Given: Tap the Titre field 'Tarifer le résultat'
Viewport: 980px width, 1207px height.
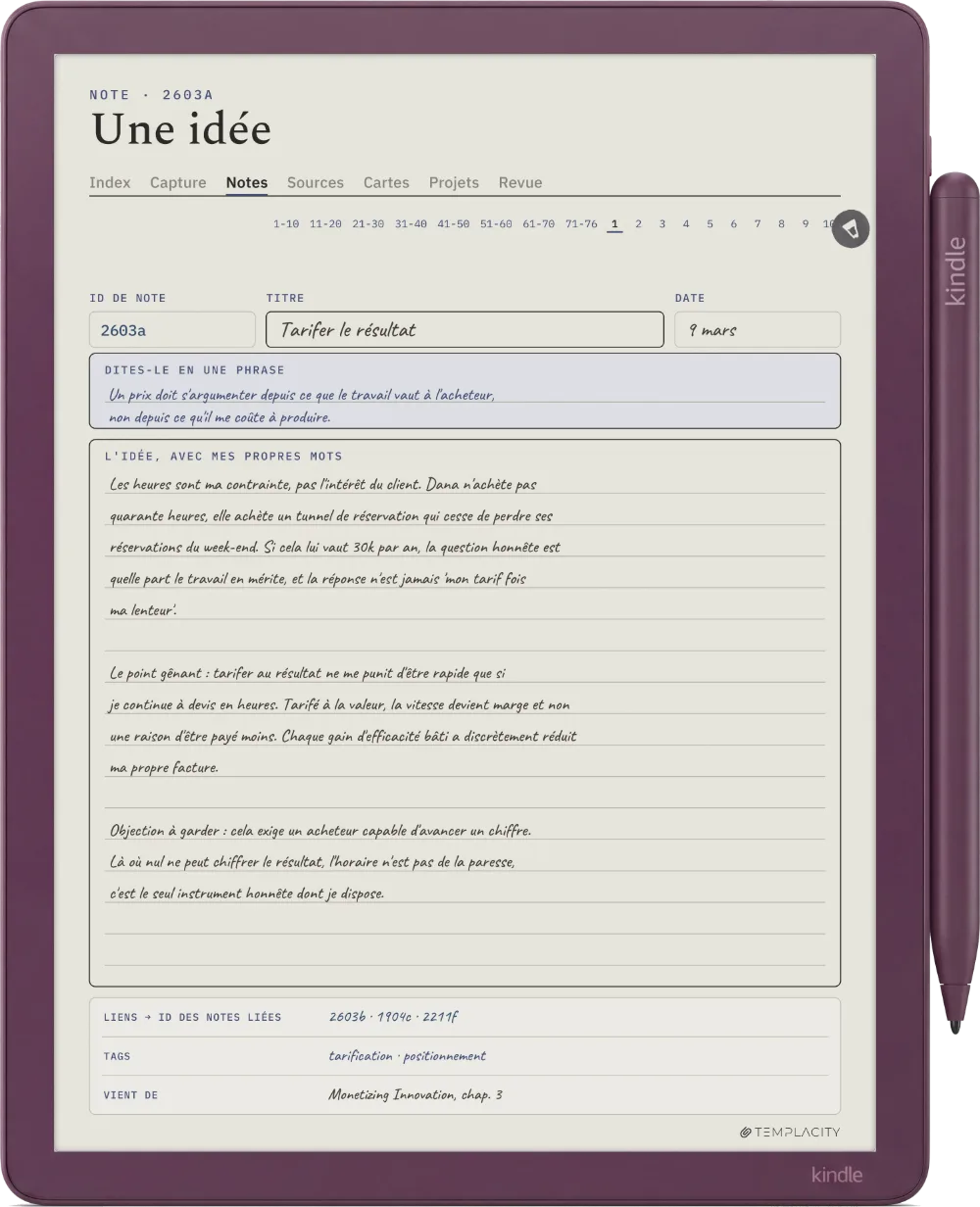Looking at the screenshot, I should [x=465, y=330].
